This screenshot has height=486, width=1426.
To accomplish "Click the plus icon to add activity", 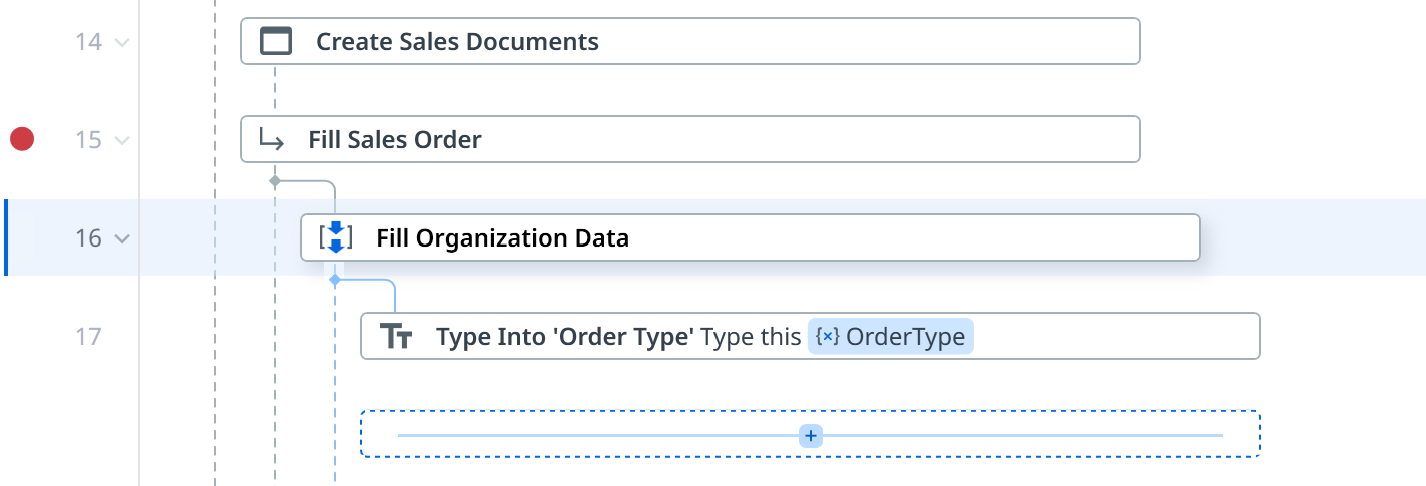I will point(811,436).
